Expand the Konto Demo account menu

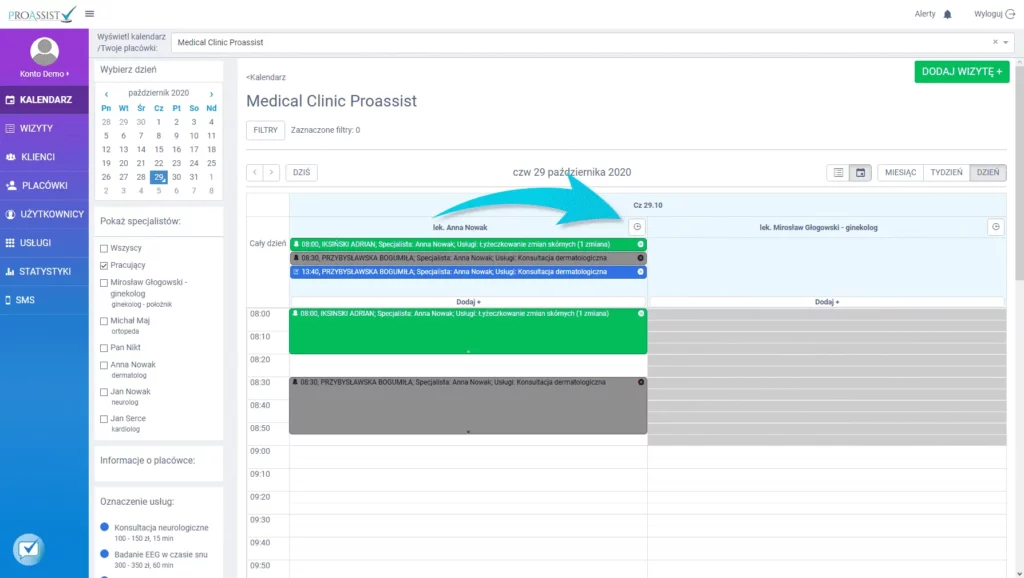click(x=44, y=74)
